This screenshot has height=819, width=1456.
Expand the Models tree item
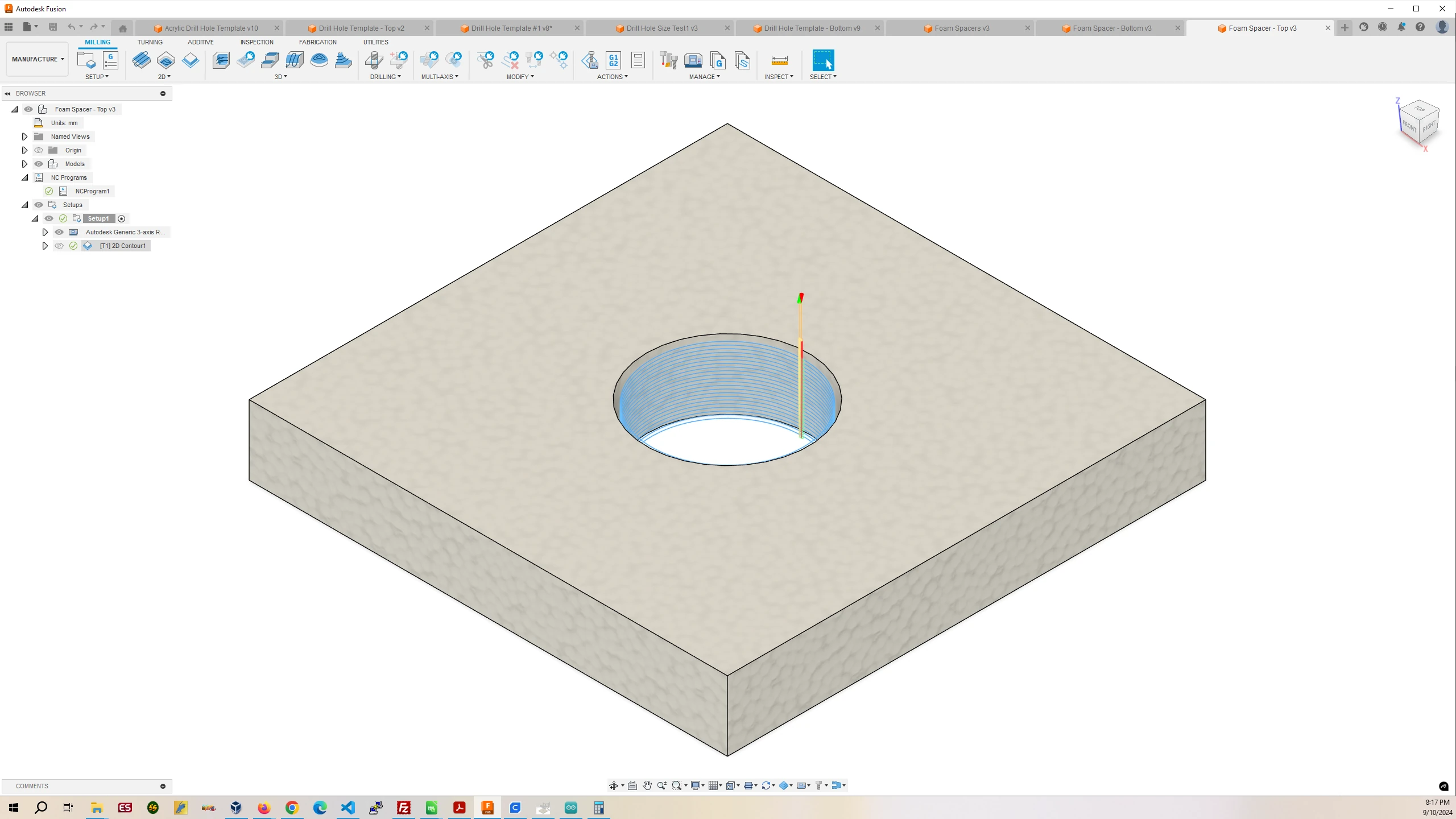[x=24, y=163]
